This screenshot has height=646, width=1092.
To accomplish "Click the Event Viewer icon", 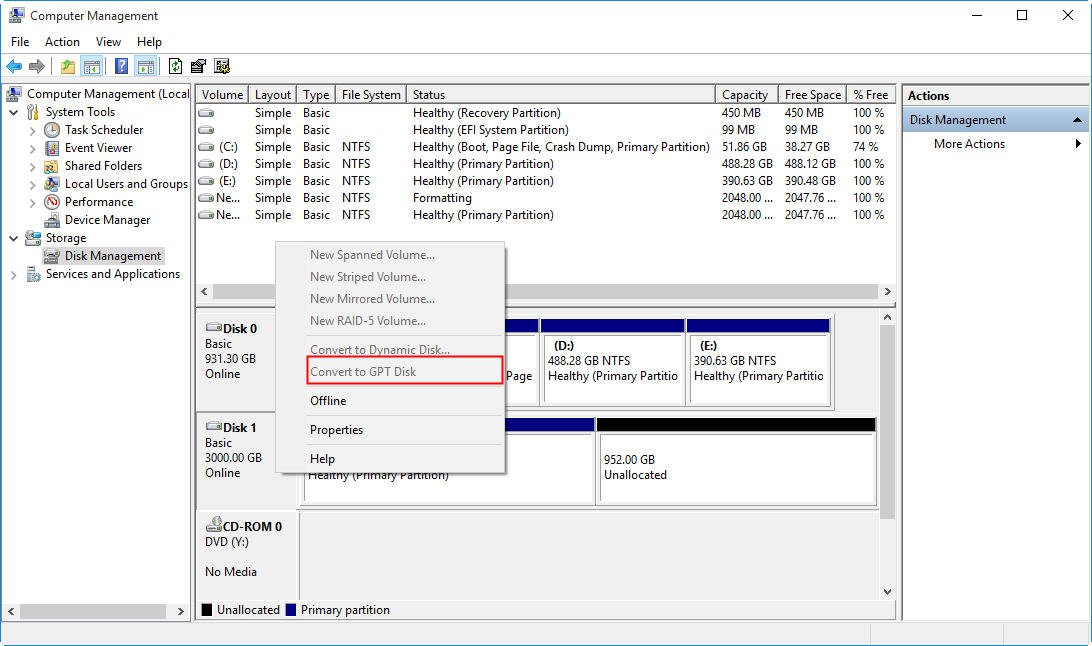I will point(52,148).
